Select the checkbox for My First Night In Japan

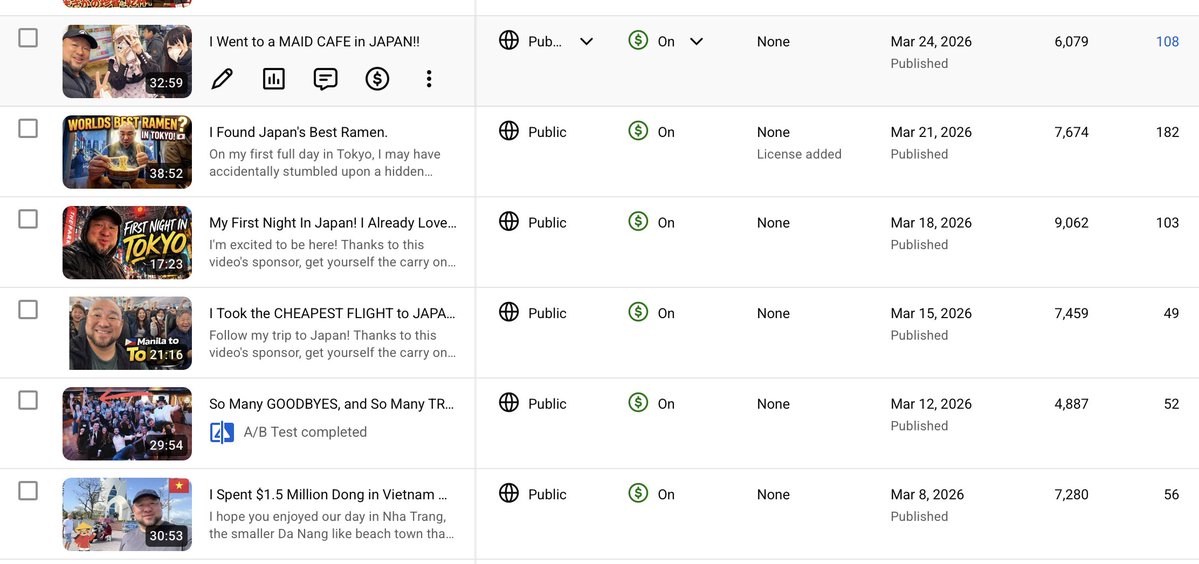point(28,219)
